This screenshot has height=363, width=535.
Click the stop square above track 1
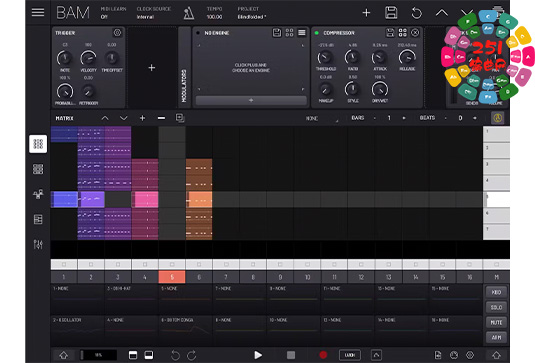click(64, 264)
